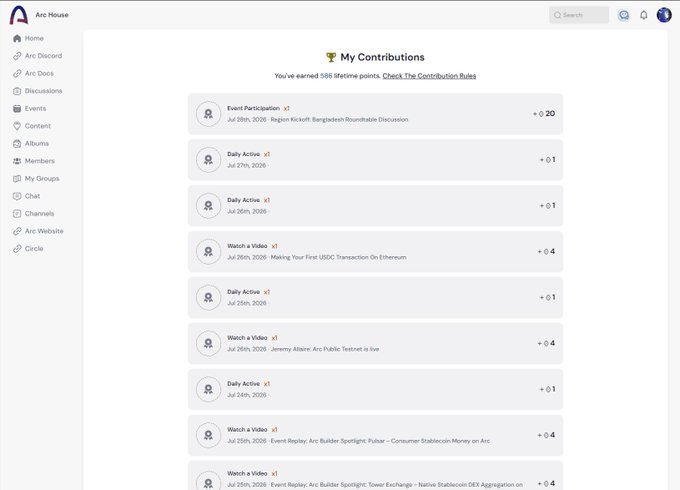
Task: Click Tower Exchange Native Stablecoin DEX text
Action: click(396, 485)
